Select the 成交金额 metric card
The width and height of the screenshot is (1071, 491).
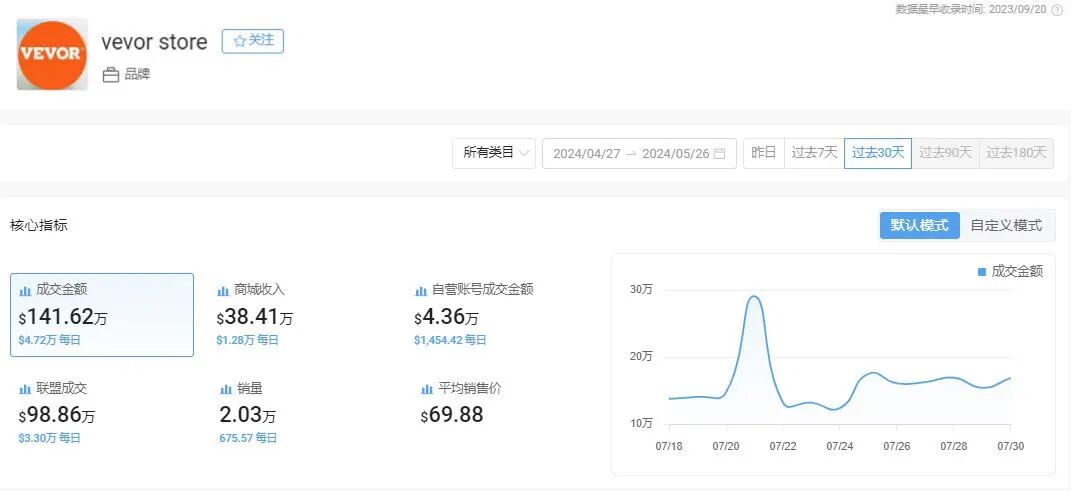click(x=102, y=315)
